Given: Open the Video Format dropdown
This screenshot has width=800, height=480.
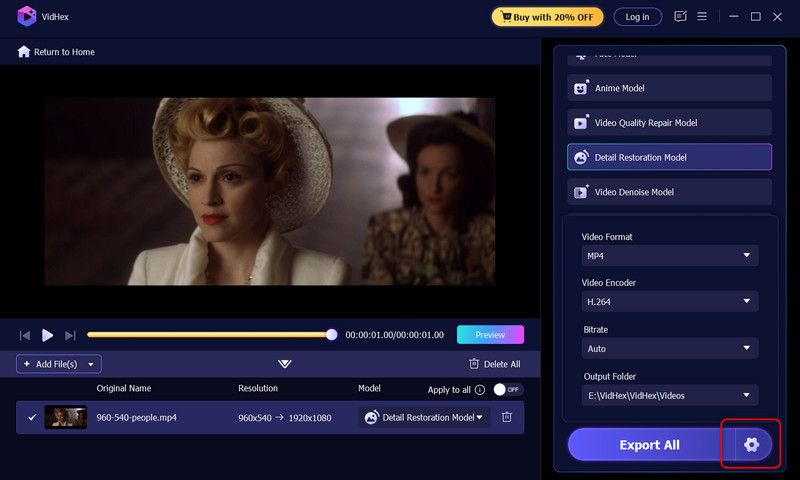Looking at the screenshot, I should [x=670, y=256].
